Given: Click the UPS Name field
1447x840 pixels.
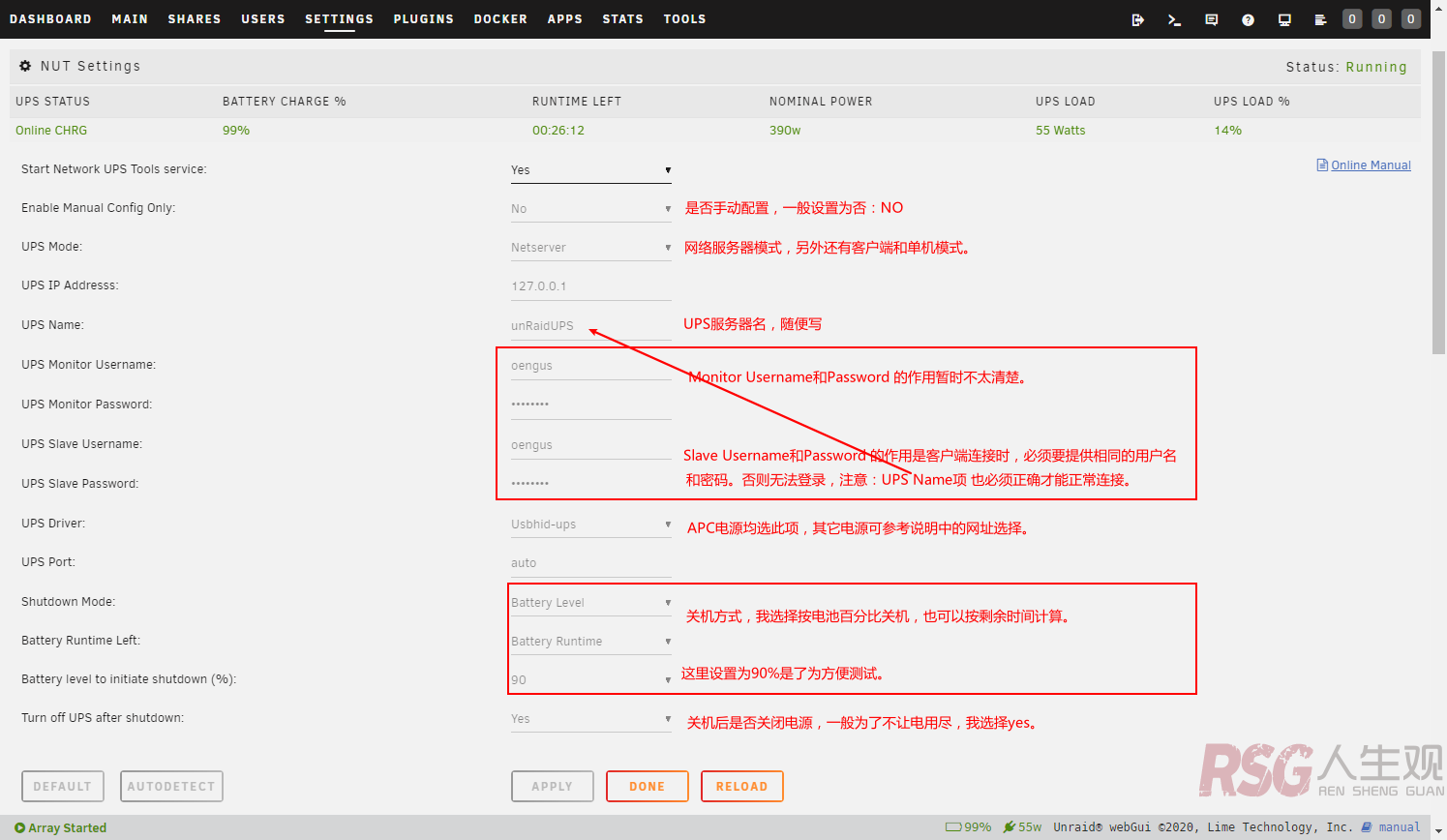Looking at the screenshot, I should 591,326.
